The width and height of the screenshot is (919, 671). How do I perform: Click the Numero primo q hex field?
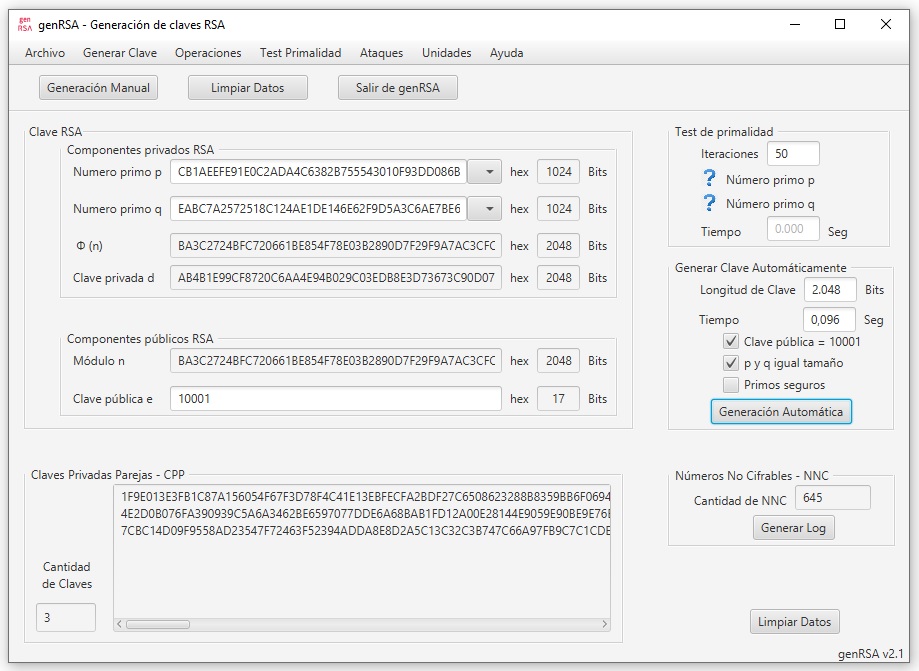tap(318, 209)
